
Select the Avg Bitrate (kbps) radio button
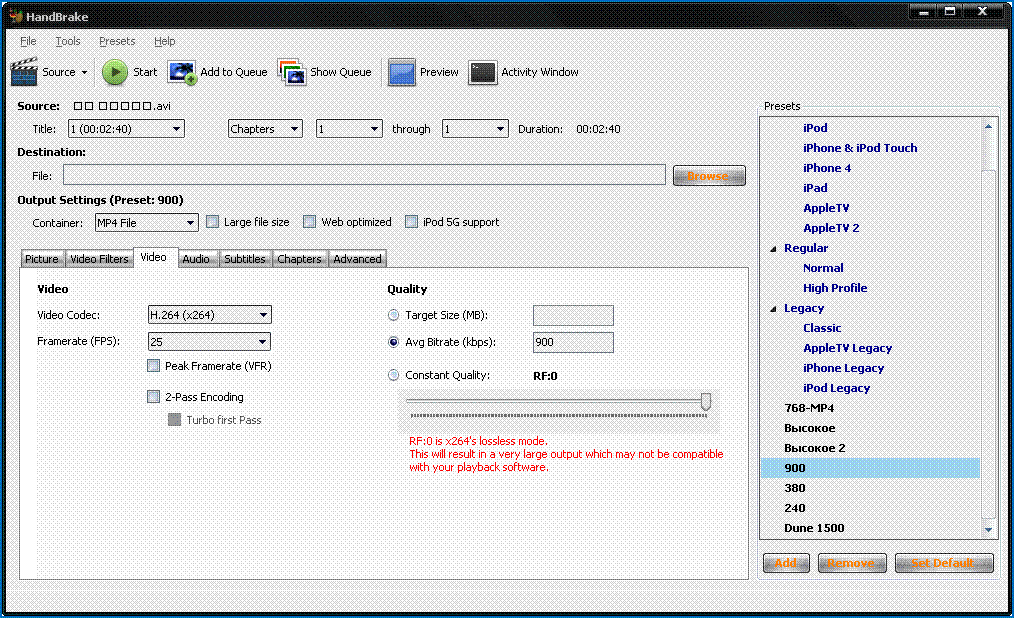pyautogui.click(x=393, y=342)
